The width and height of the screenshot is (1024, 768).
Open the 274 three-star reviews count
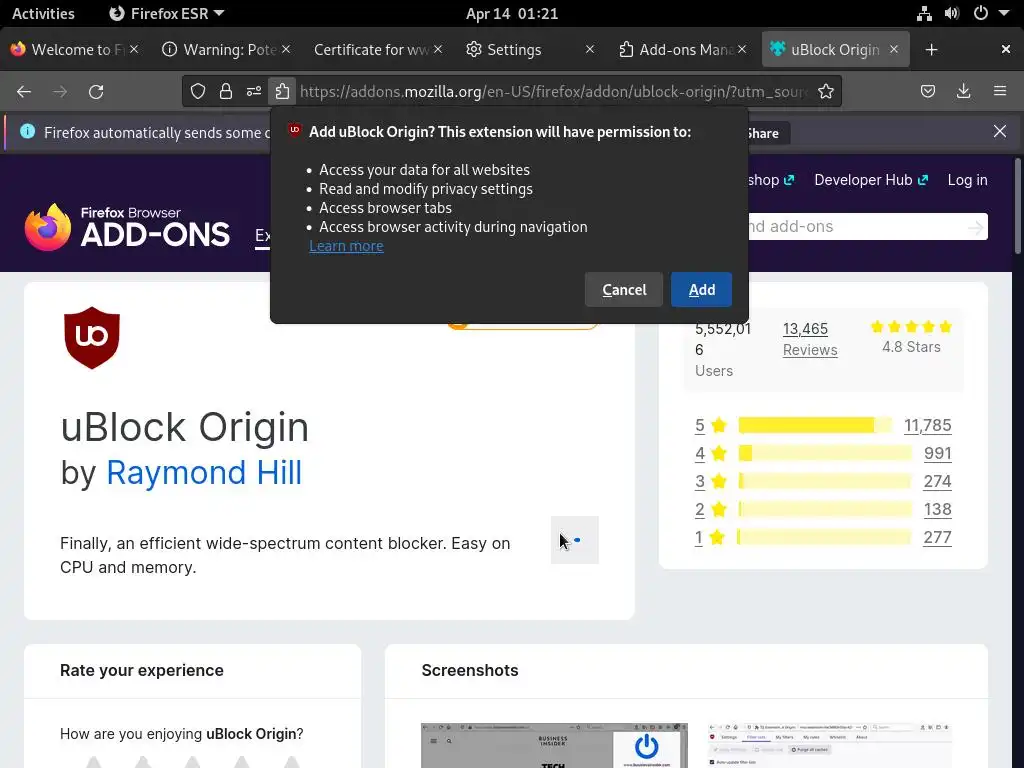(937, 481)
